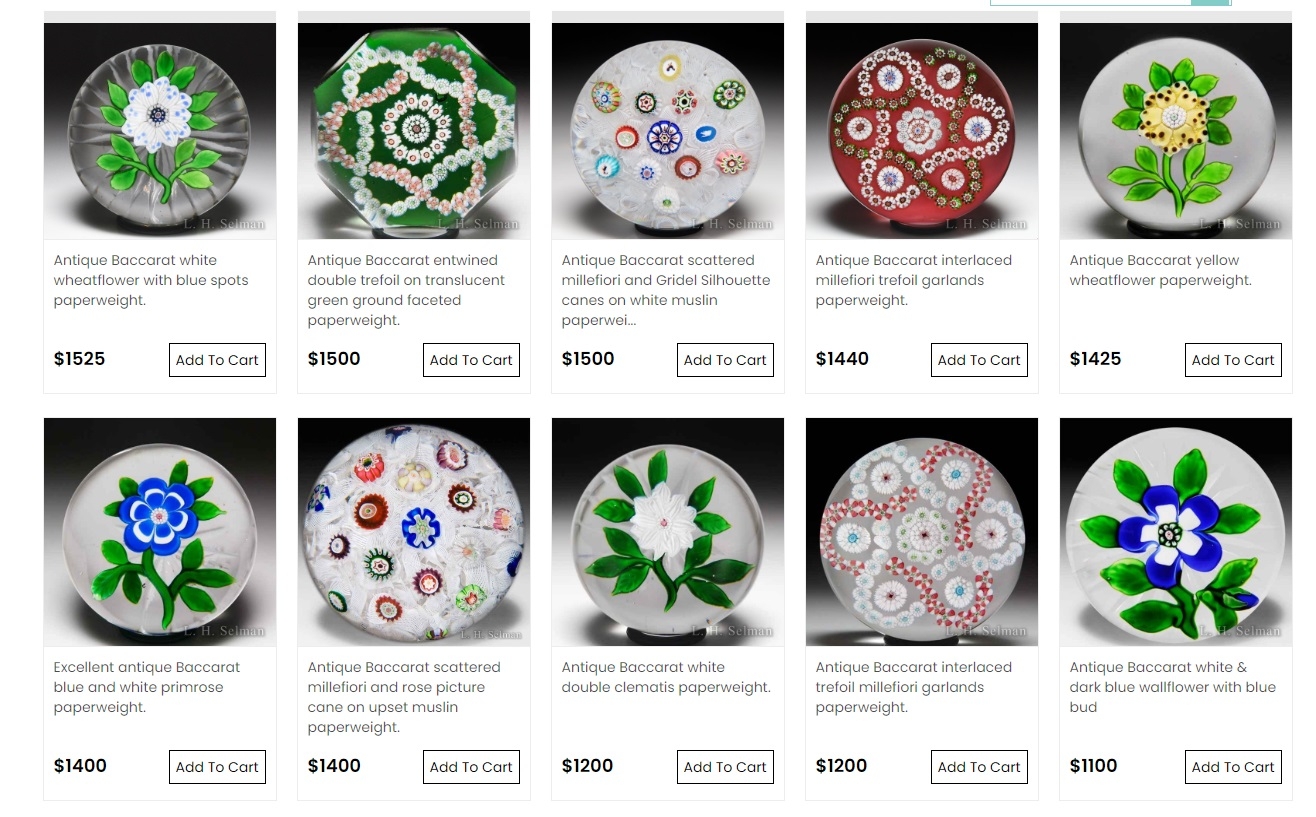Image resolution: width=1316 pixels, height=817 pixels.
Task: Open the red interlaced trefoil garlands paperweight image
Action: pyautogui.click(x=922, y=131)
